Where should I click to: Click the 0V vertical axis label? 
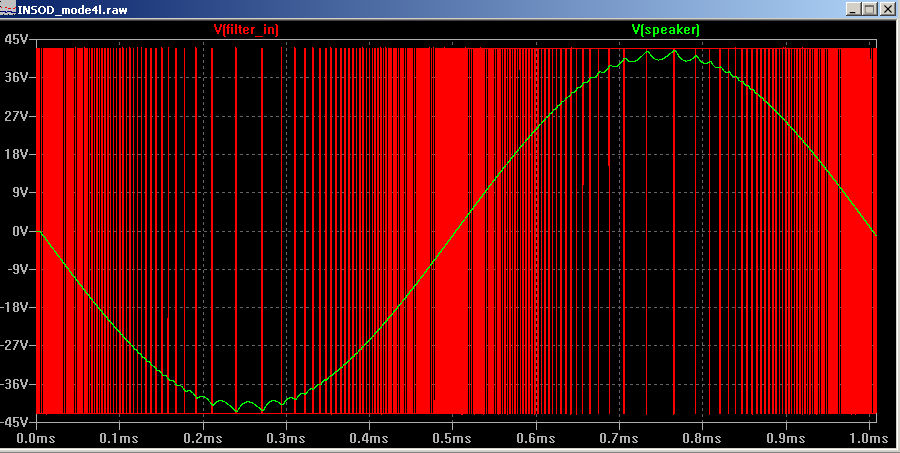tap(19, 231)
